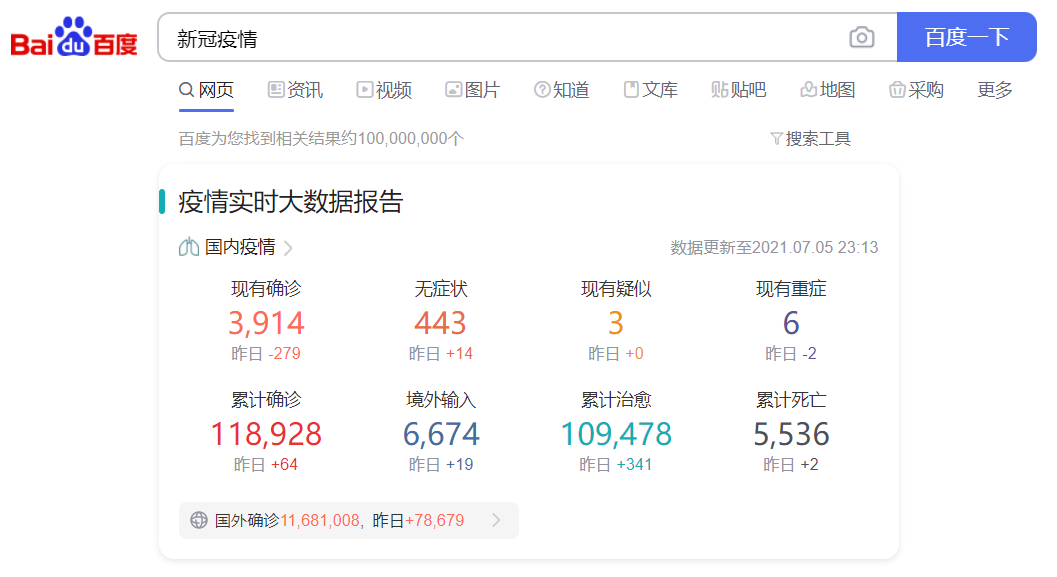
Task: Open the 视频 video search tab
Action: (x=384, y=90)
